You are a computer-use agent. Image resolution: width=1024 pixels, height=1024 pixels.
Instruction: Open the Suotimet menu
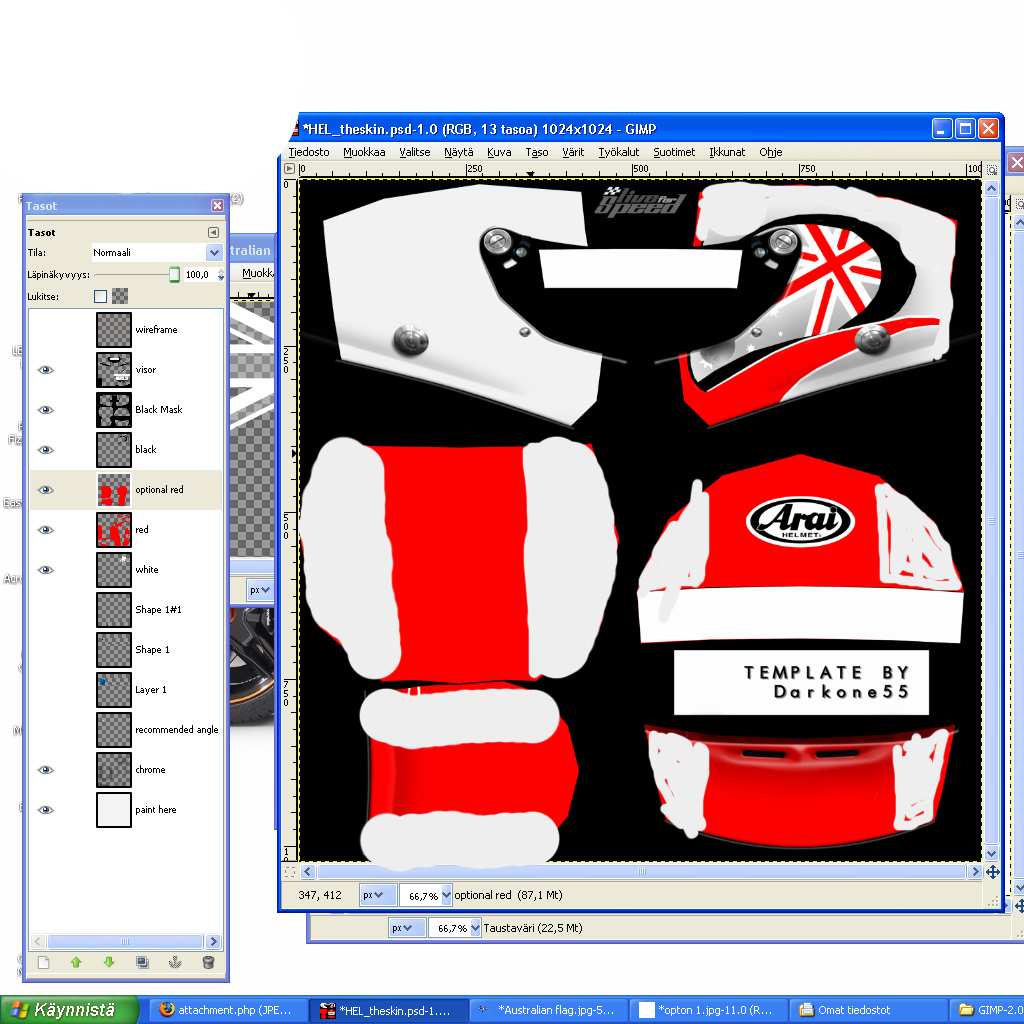tap(674, 152)
